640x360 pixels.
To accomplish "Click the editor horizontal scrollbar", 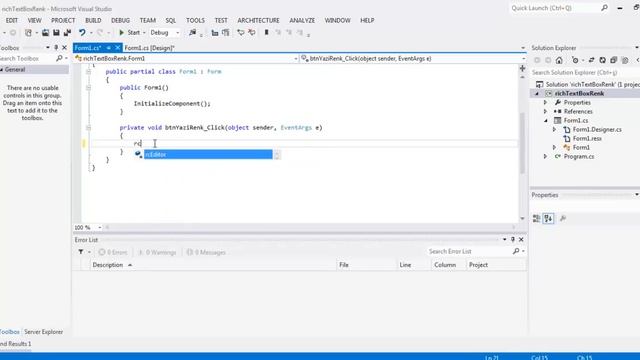I will 310,227.
